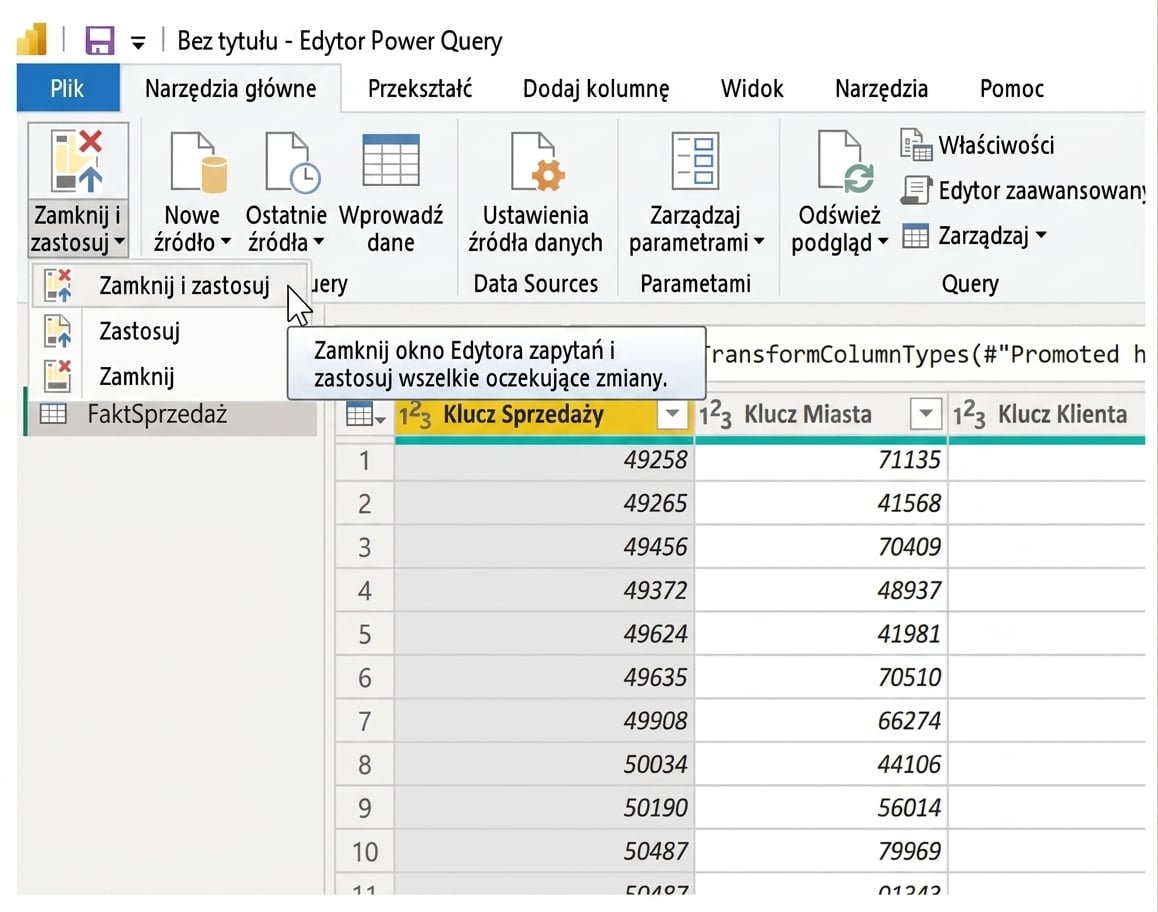Open the Klucz Miasta filter dropdown

point(925,414)
